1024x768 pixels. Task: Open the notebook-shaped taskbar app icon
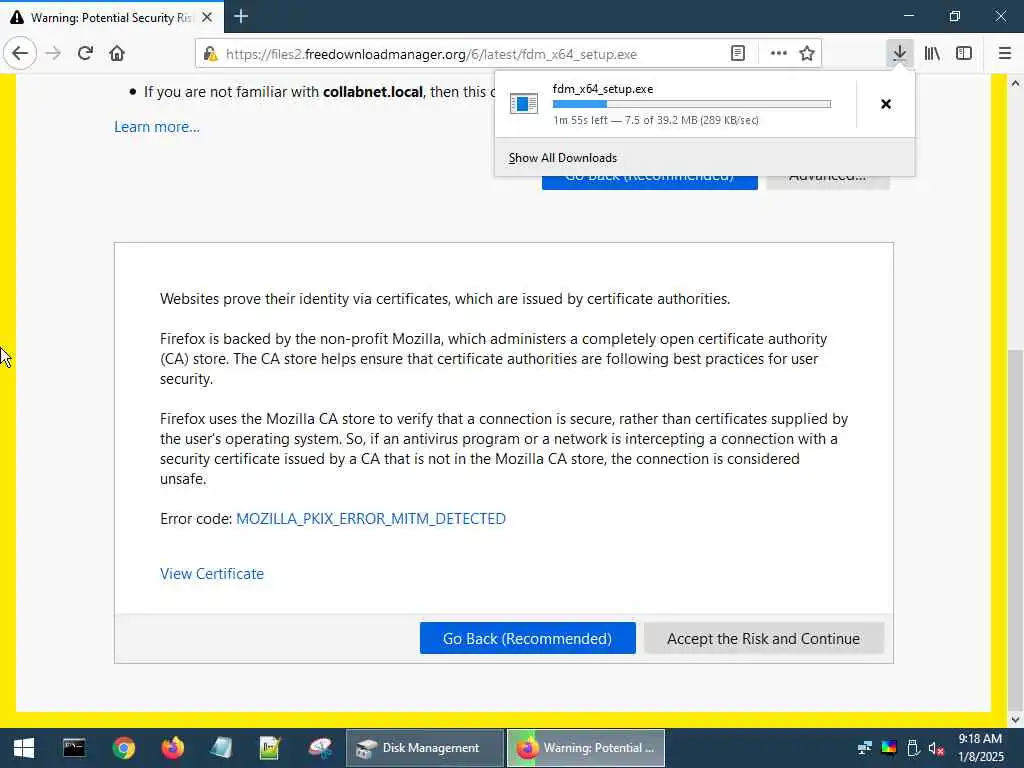221,748
